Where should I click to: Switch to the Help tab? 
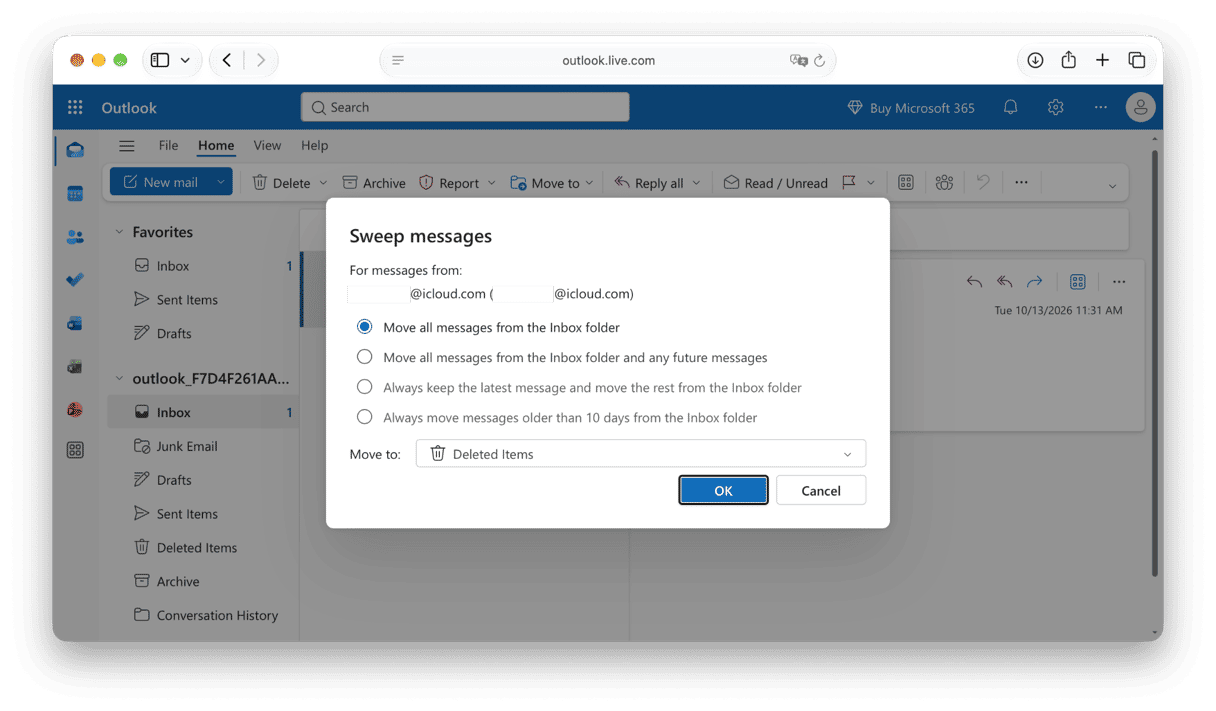pyautogui.click(x=314, y=145)
